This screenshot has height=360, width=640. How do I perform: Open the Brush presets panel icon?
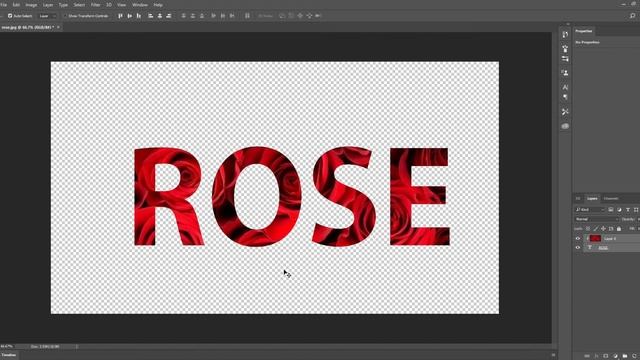(565, 49)
